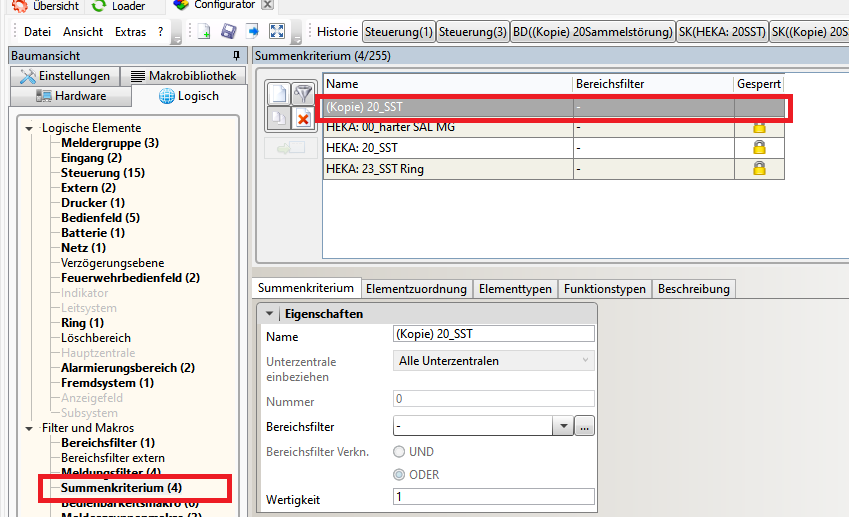Select Extern (2) in tree

(88, 188)
